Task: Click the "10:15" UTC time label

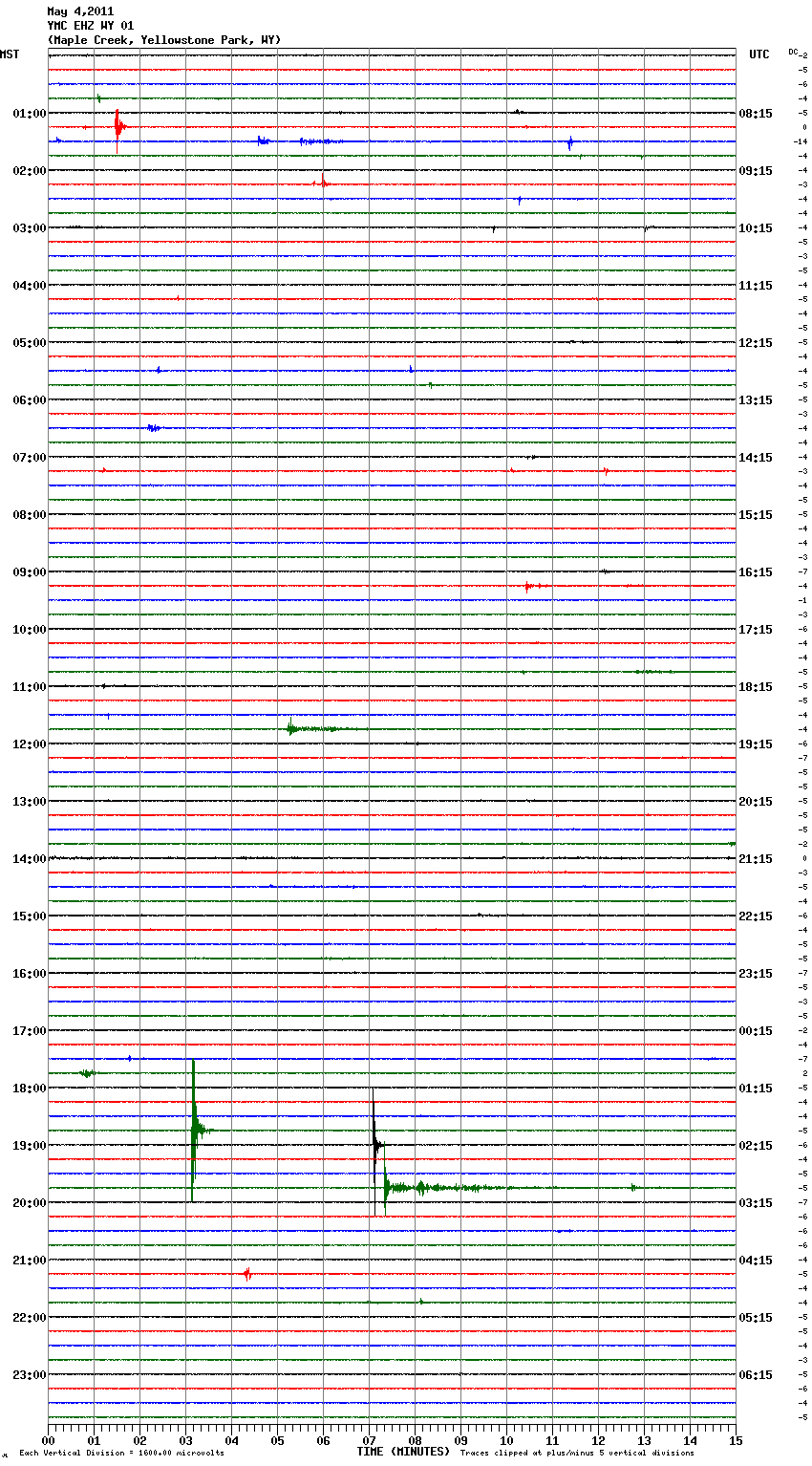Action: (x=756, y=228)
